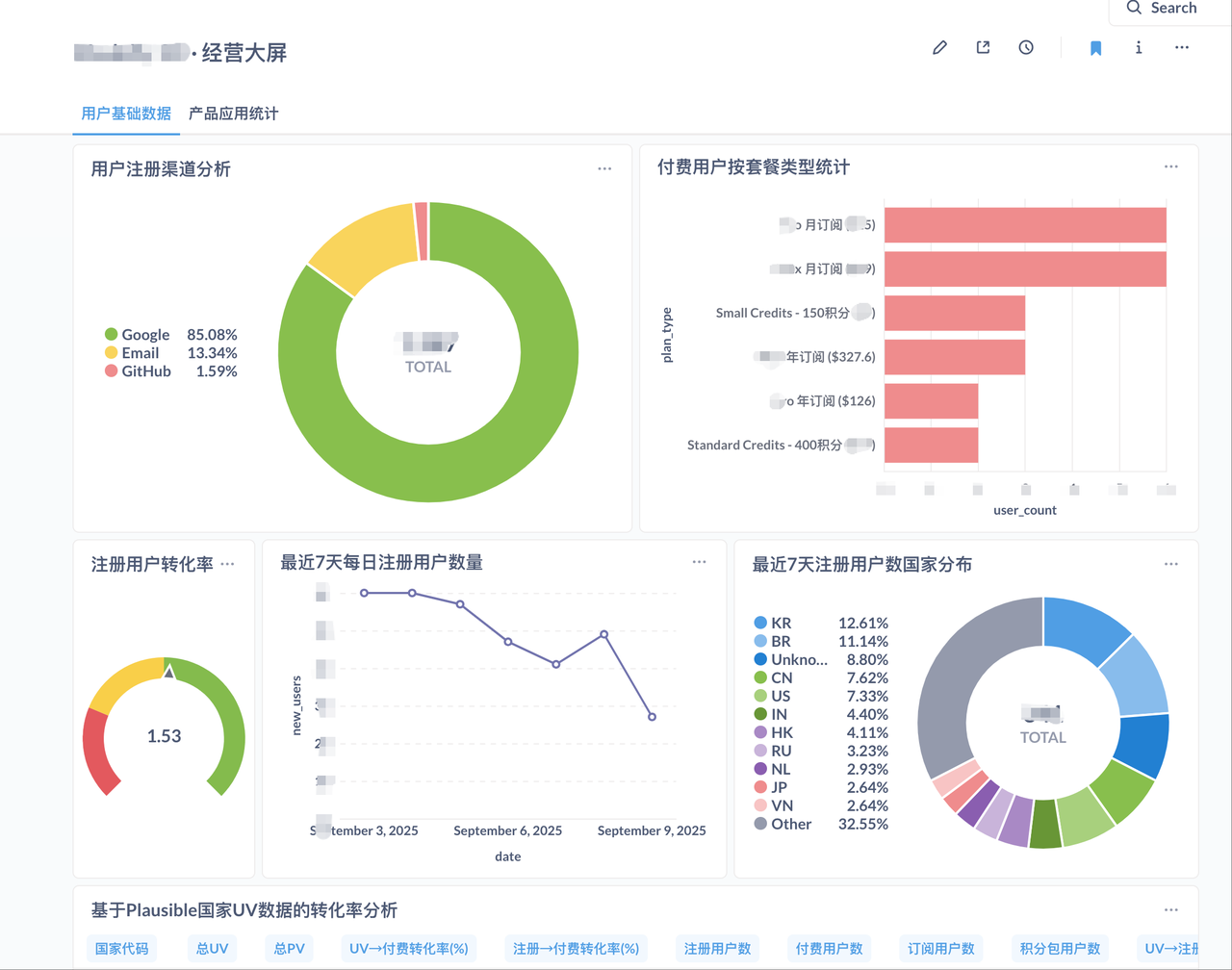
Task: Sort by UV→付费转化率(%) column header
Action: pyautogui.click(x=409, y=948)
